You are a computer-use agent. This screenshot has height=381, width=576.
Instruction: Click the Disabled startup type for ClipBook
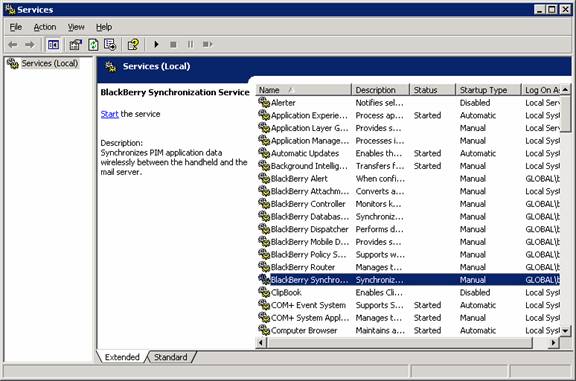(475, 292)
